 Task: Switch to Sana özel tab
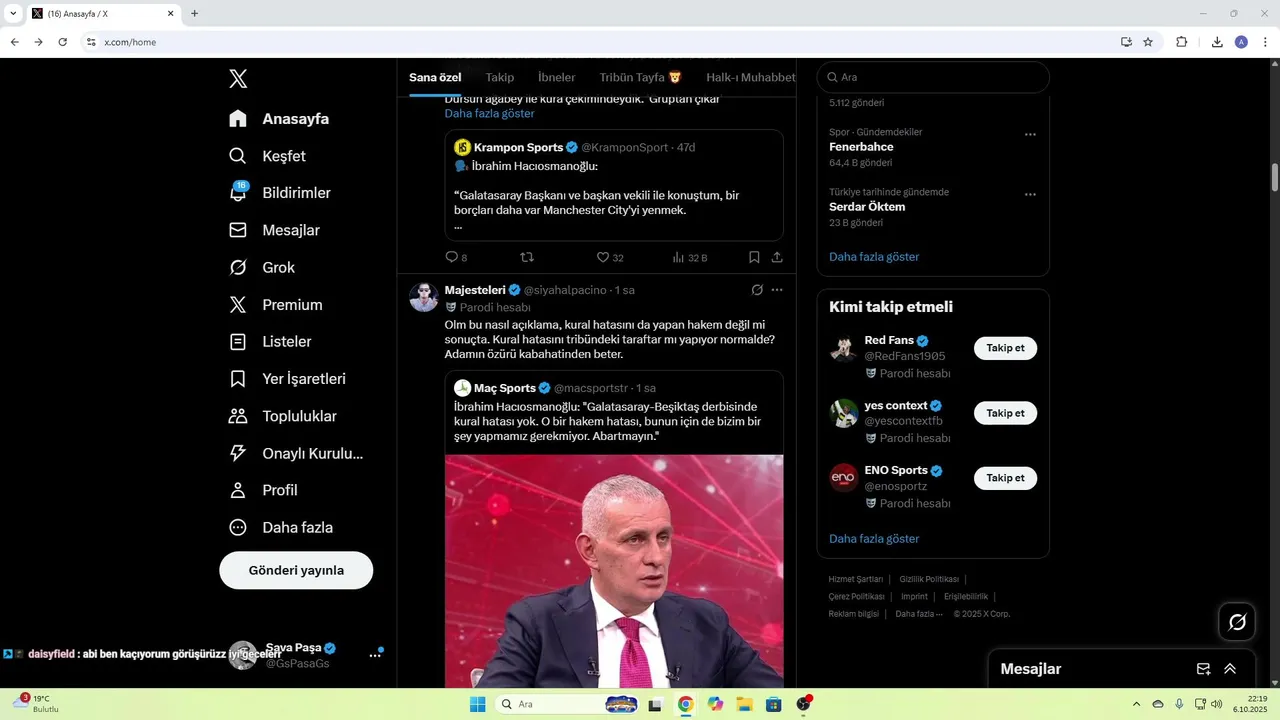(435, 77)
